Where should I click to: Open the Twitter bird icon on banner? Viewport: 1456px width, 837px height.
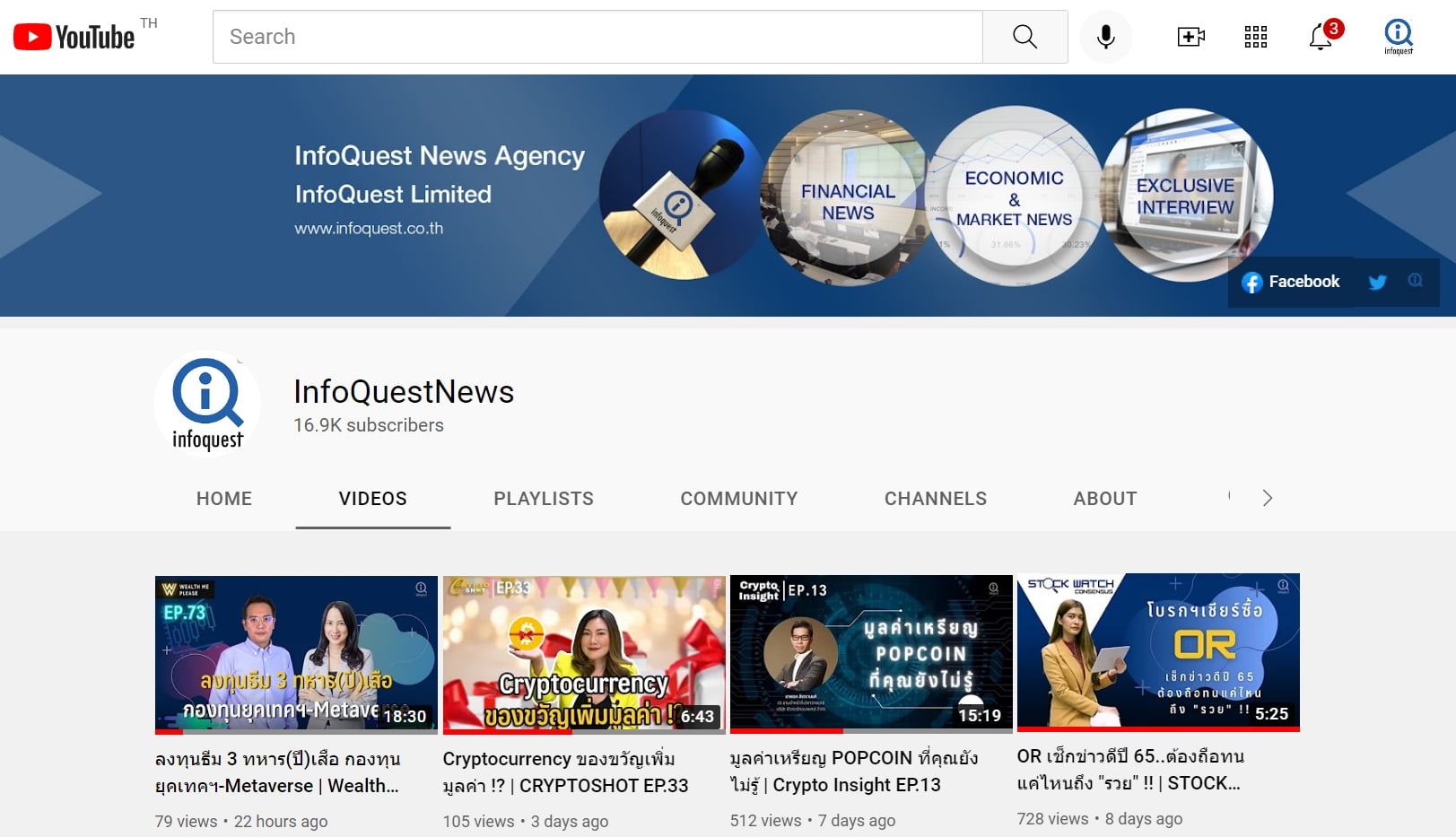1377,283
